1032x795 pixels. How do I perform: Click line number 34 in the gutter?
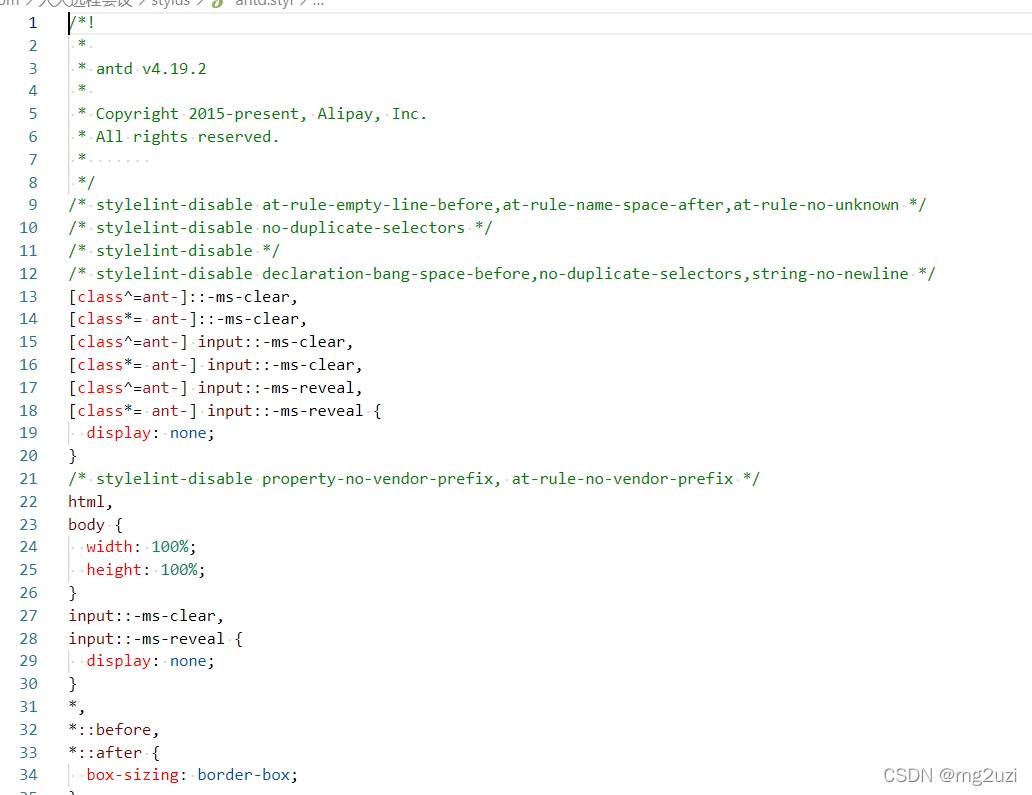[x=28, y=774]
